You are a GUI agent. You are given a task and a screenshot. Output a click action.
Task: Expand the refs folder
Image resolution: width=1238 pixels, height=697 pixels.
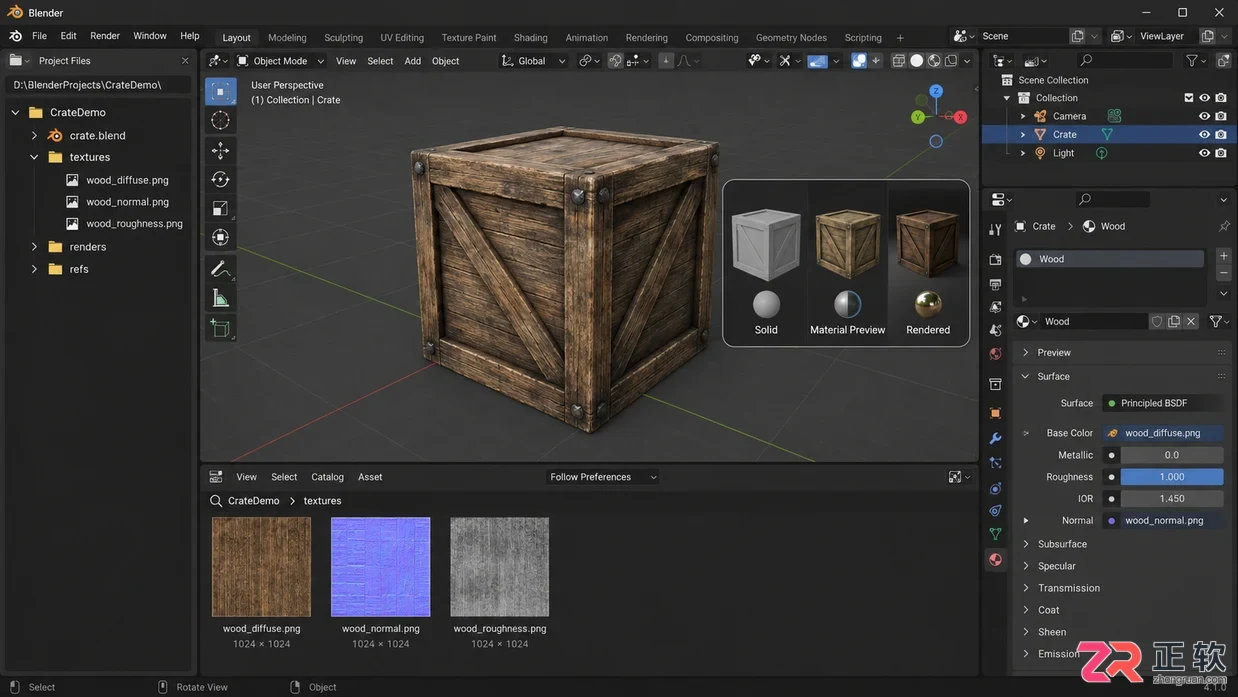click(x=34, y=269)
